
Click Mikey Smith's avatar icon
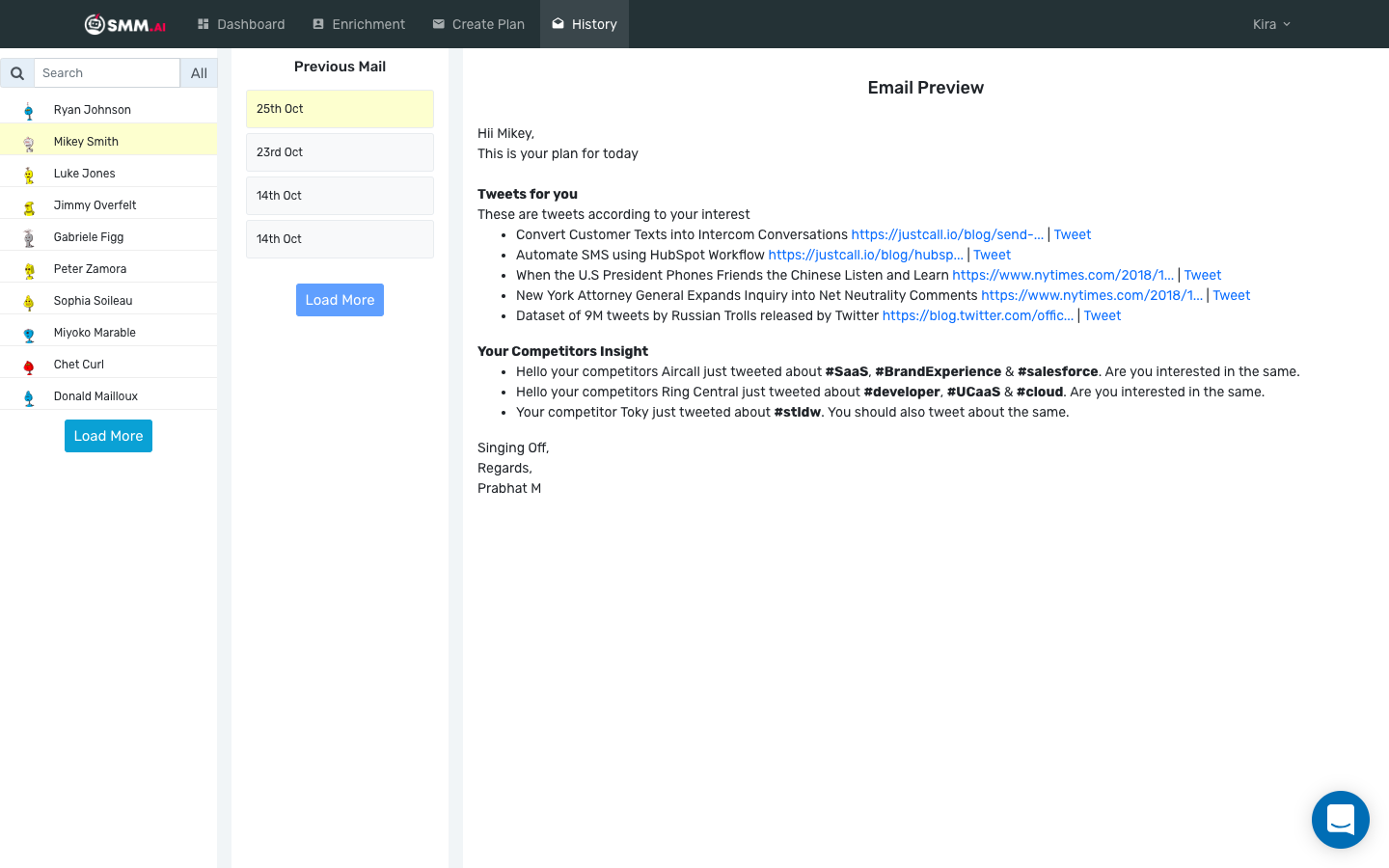click(x=29, y=143)
